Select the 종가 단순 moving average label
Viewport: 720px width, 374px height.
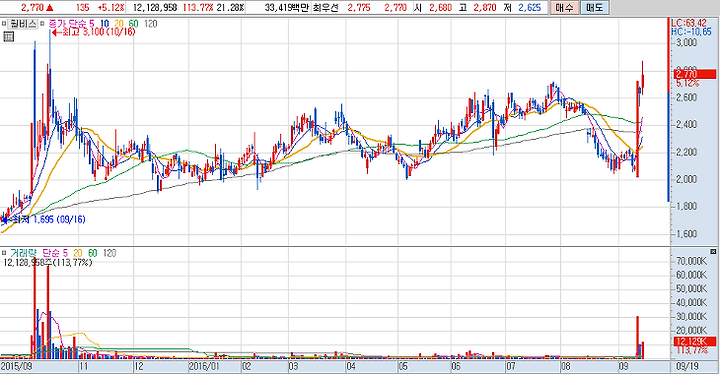pyautogui.click(x=68, y=23)
